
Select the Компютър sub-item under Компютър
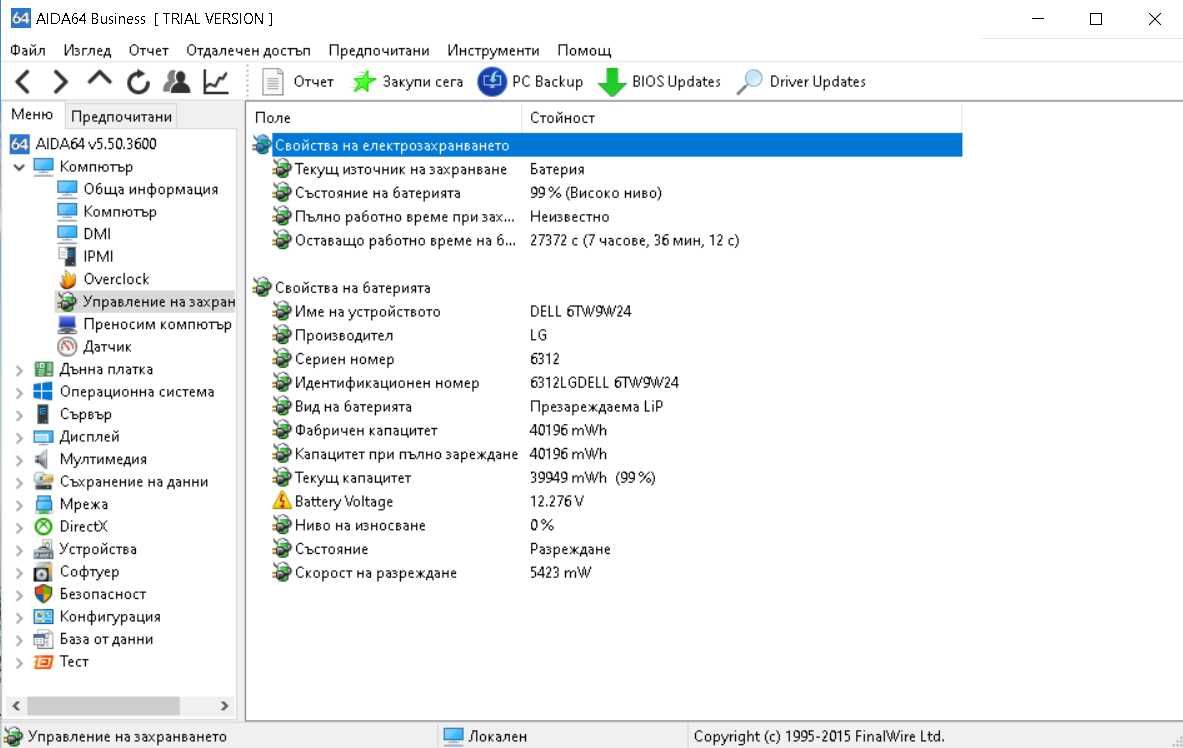pyautogui.click(x=107, y=211)
